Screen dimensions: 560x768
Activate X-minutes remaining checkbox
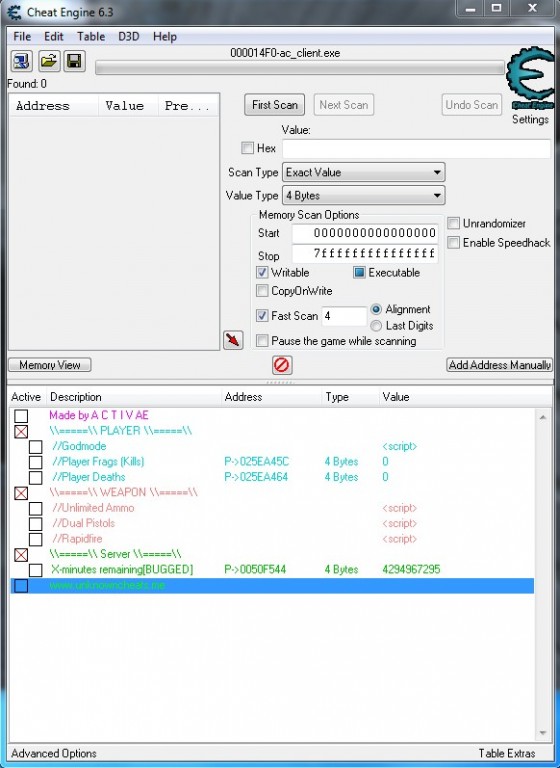click(35, 570)
